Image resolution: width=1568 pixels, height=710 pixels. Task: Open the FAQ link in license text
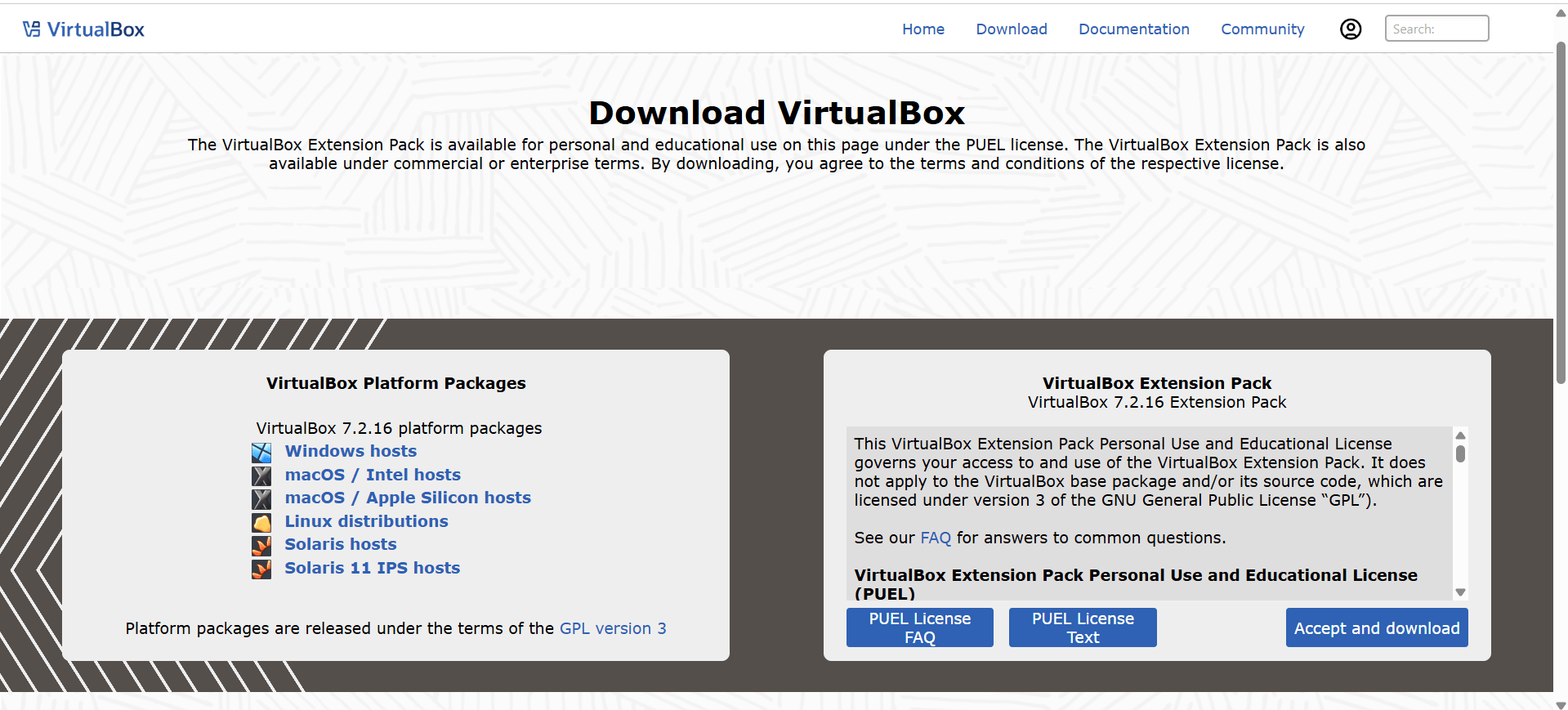click(936, 538)
